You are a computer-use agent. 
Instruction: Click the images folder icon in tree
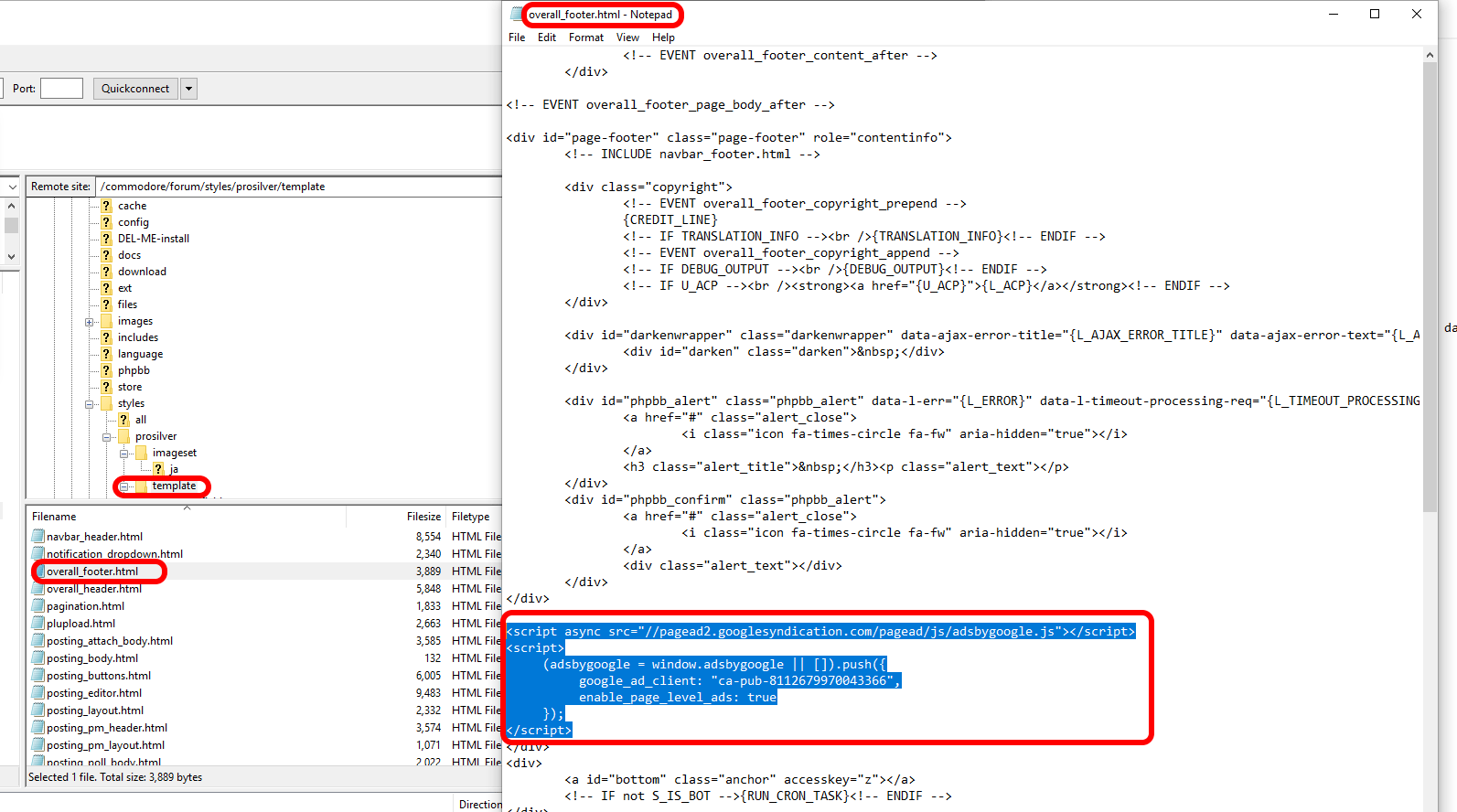tap(106, 321)
